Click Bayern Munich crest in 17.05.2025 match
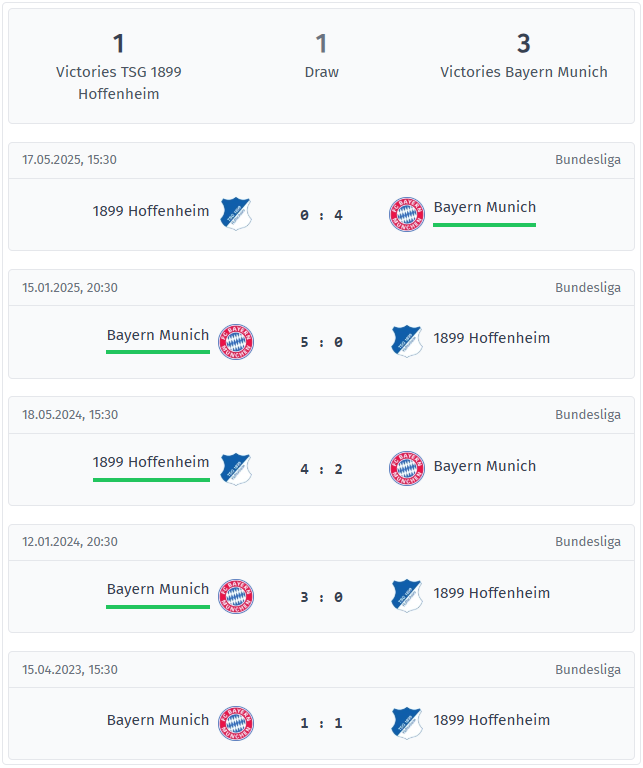Viewport: 643px width, 768px height. (x=406, y=214)
